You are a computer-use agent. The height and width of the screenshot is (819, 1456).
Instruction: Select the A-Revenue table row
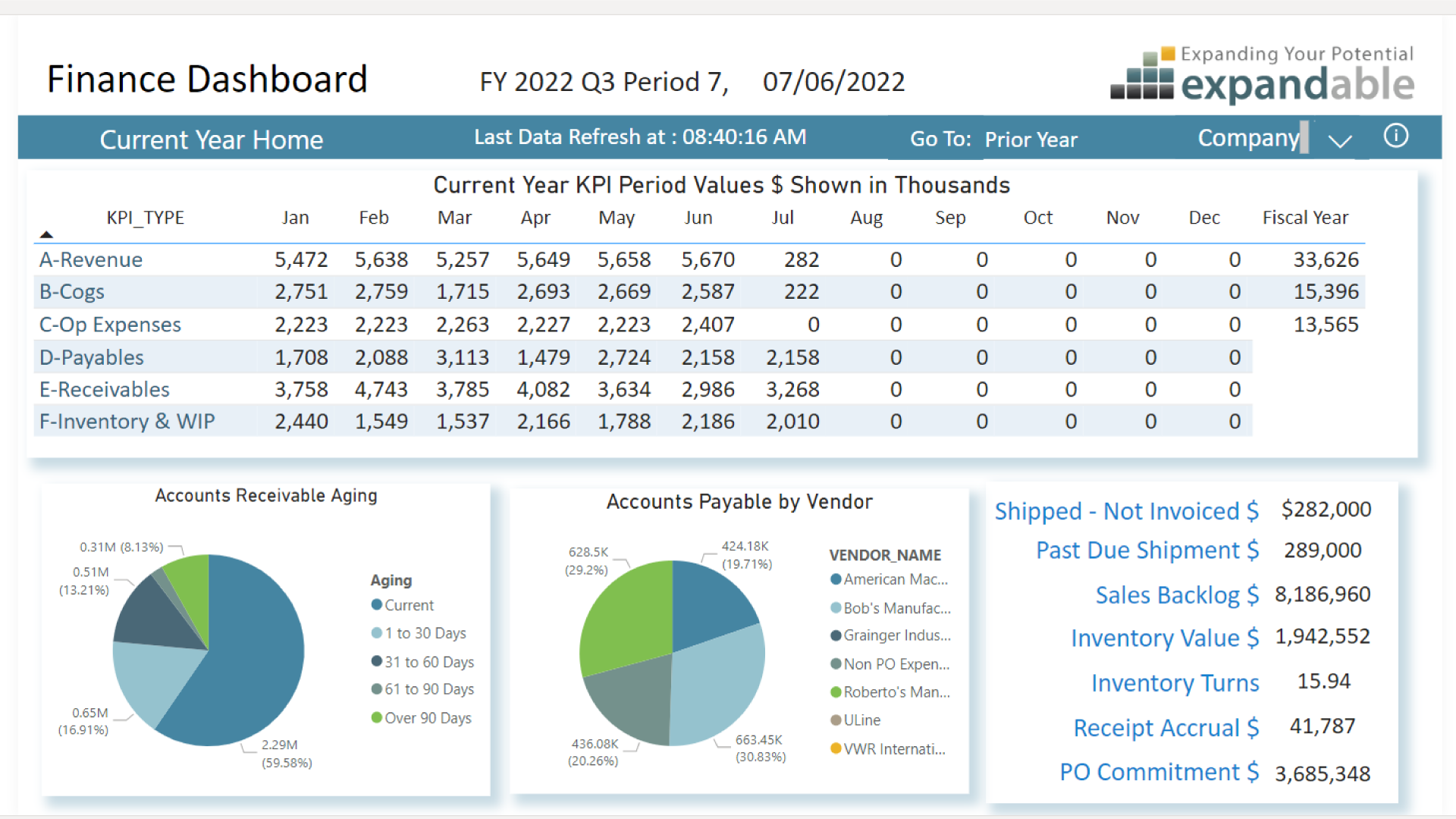(x=91, y=260)
